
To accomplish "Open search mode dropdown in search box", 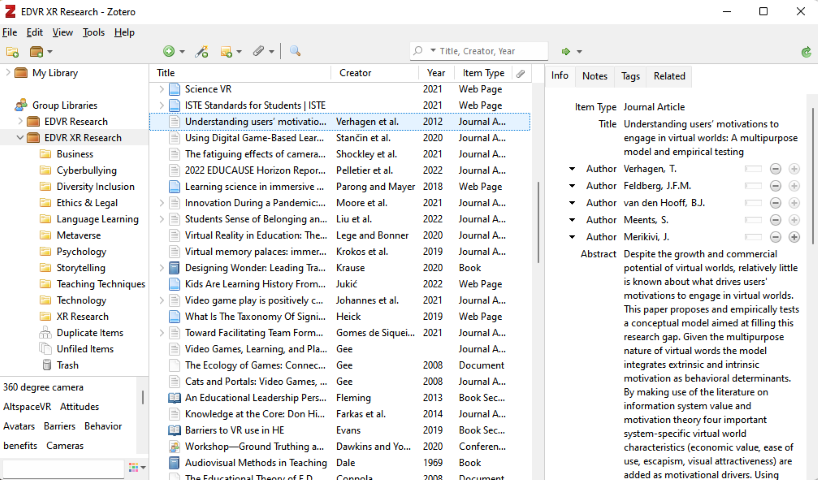I will pyautogui.click(x=433, y=51).
